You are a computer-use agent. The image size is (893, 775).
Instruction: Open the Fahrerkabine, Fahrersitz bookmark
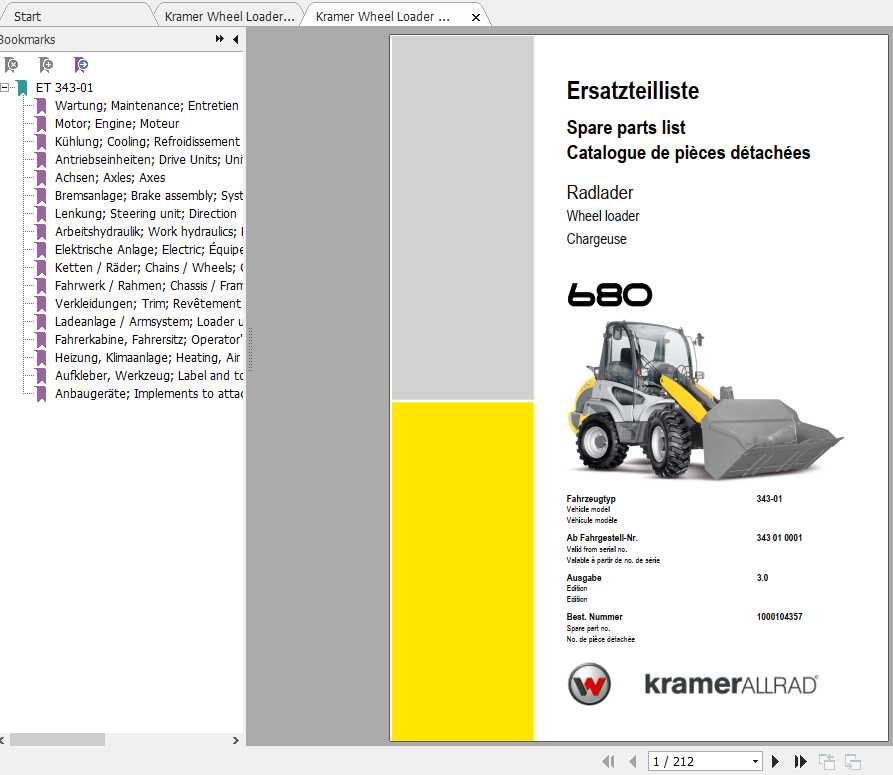(x=149, y=340)
